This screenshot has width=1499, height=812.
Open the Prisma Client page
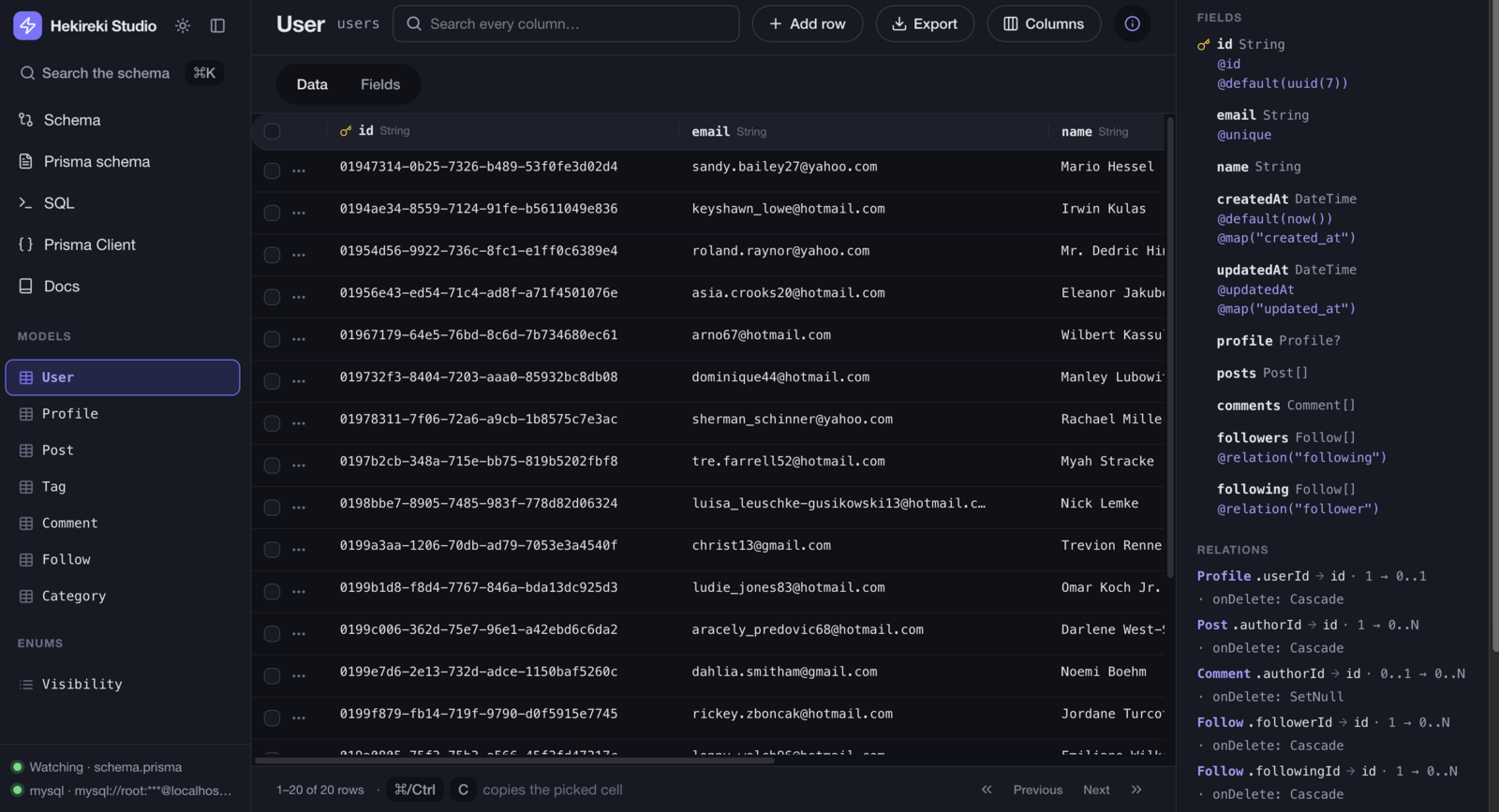(126, 244)
